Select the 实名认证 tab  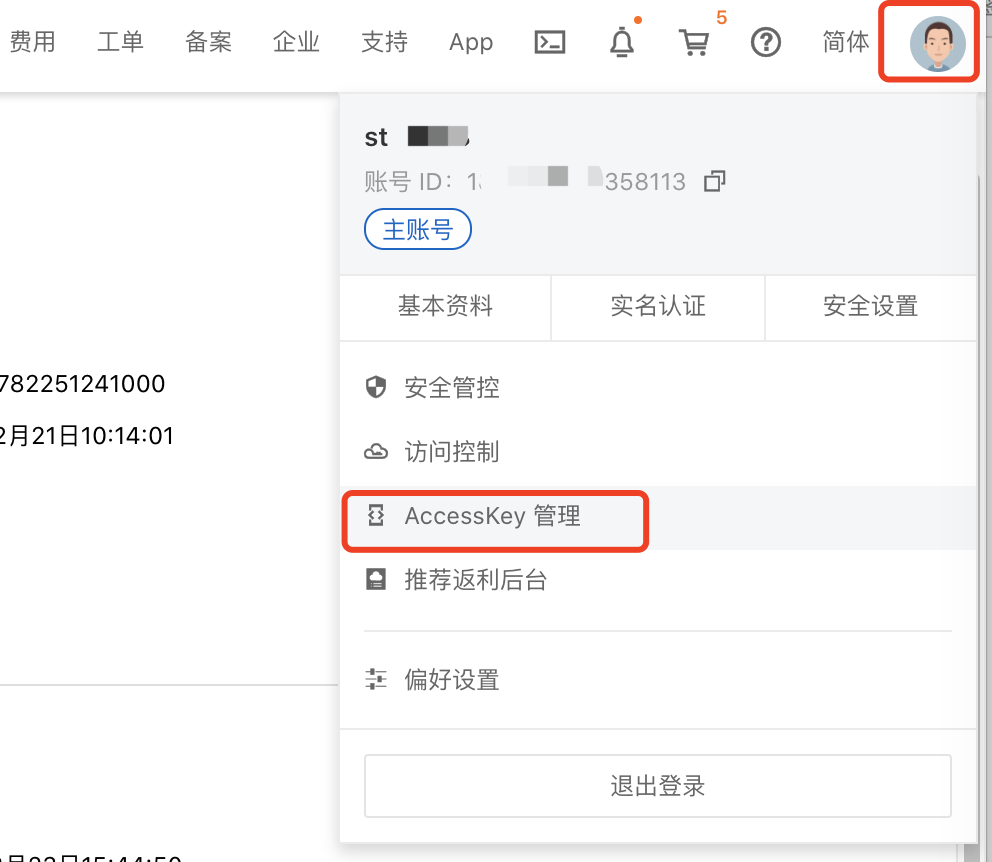658,306
